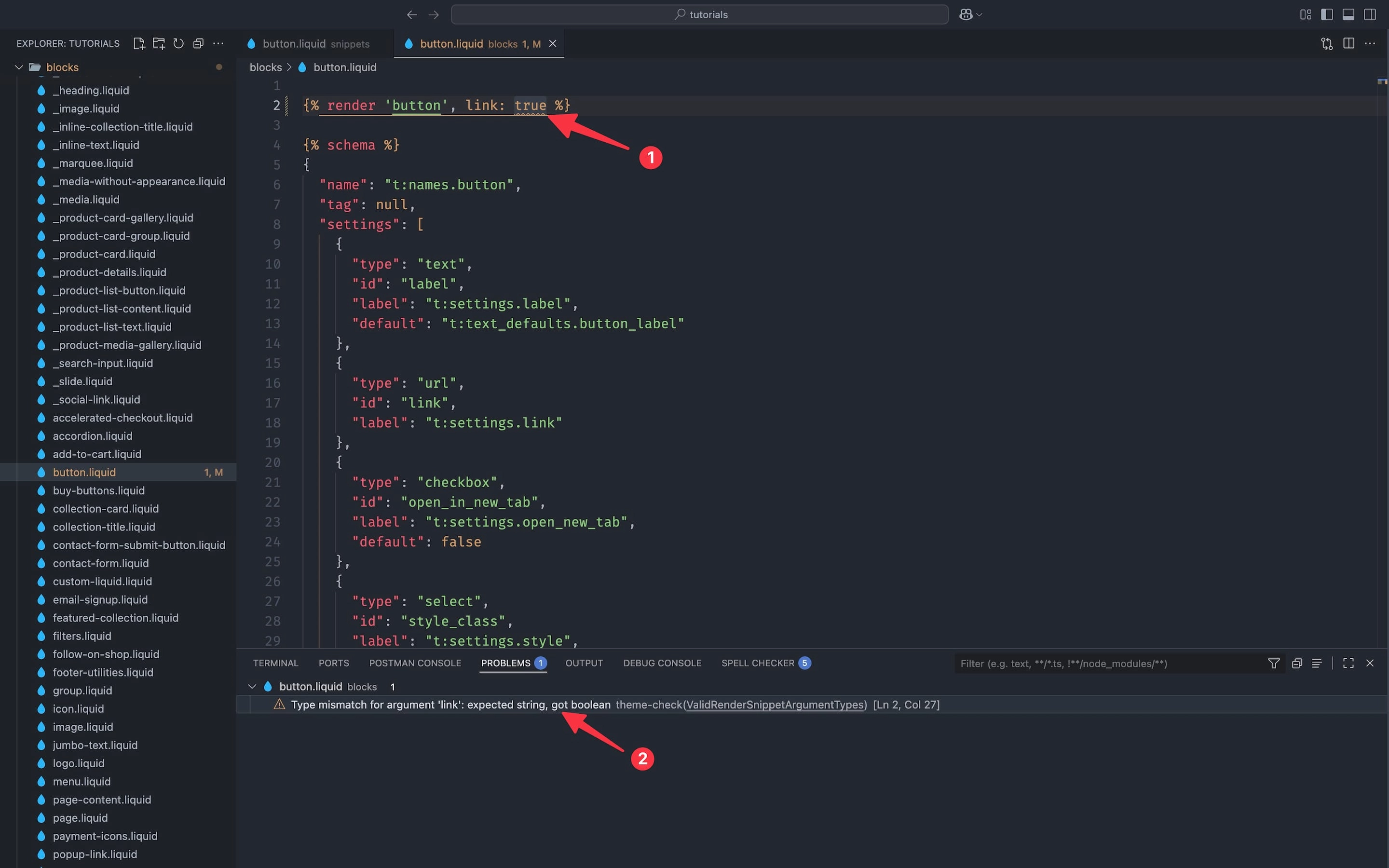Open Explorer views and more actions menu
Image resolution: width=1389 pixels, height=868 pixels.
tap(218, 43)
